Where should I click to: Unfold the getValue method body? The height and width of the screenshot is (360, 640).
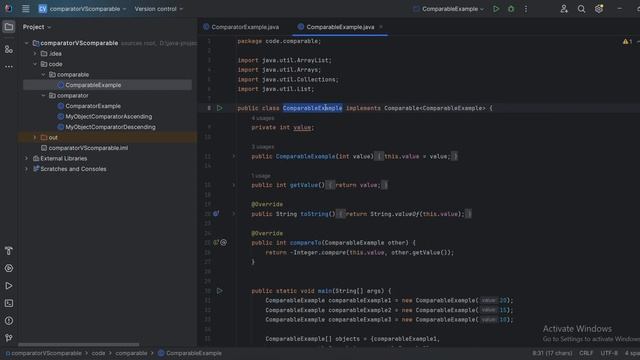pyautogui.click(x=234, y=185)
